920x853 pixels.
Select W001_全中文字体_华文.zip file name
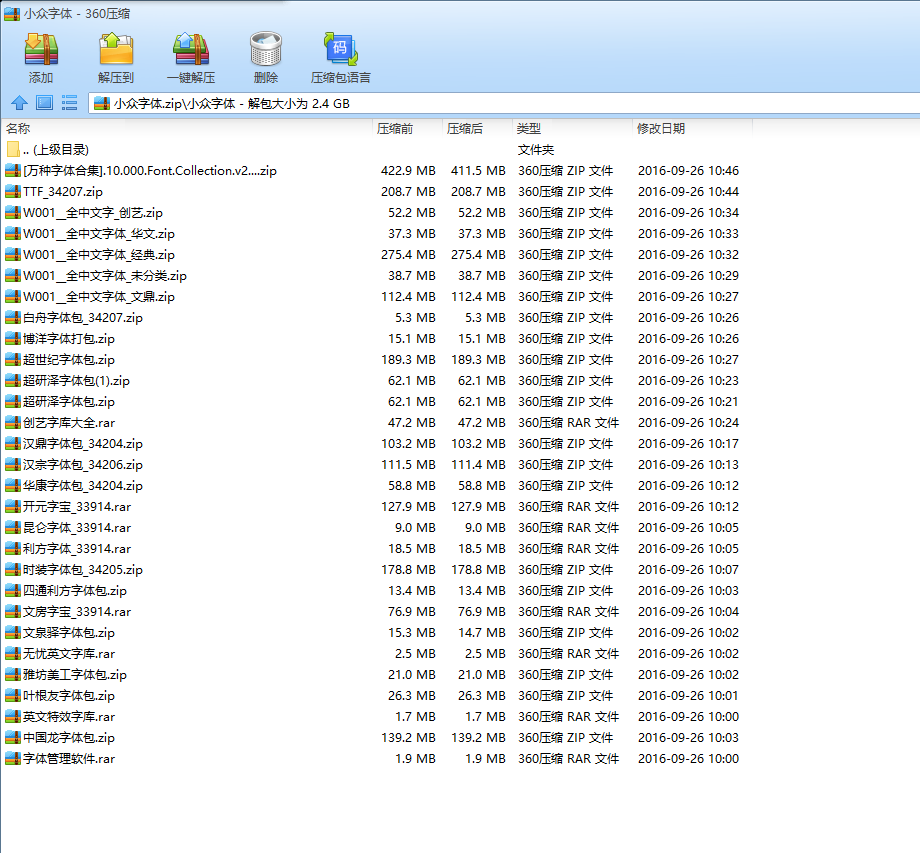[x=99, y=234]
